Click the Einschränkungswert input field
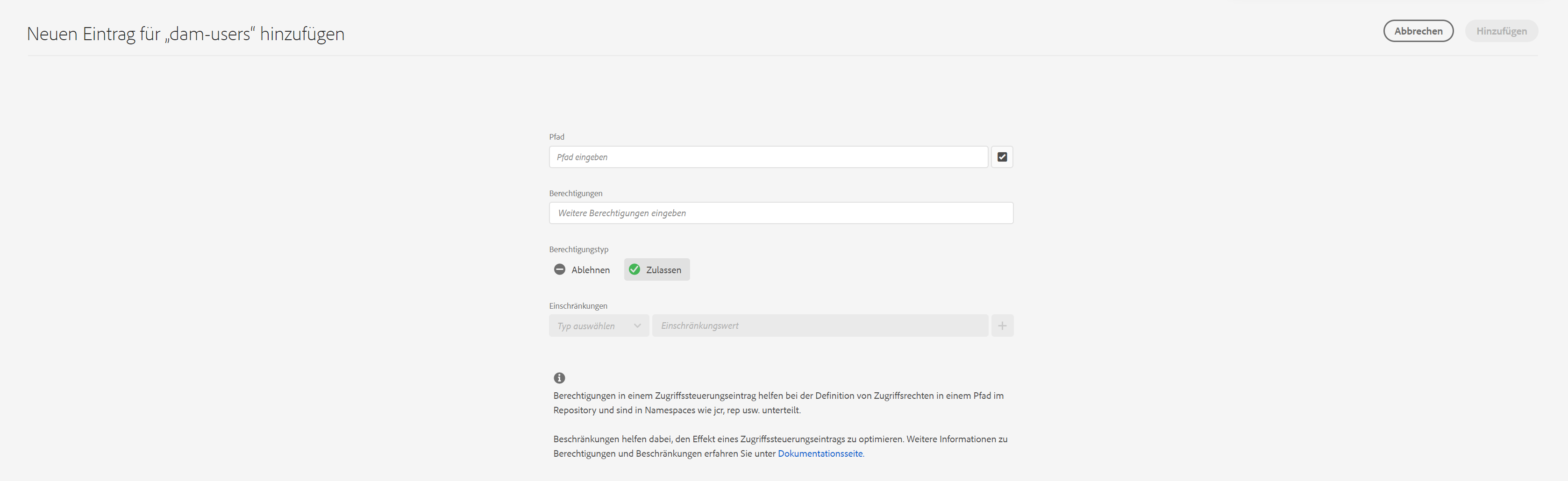This screenshot has width=1568, height=481. coord(820,325)
